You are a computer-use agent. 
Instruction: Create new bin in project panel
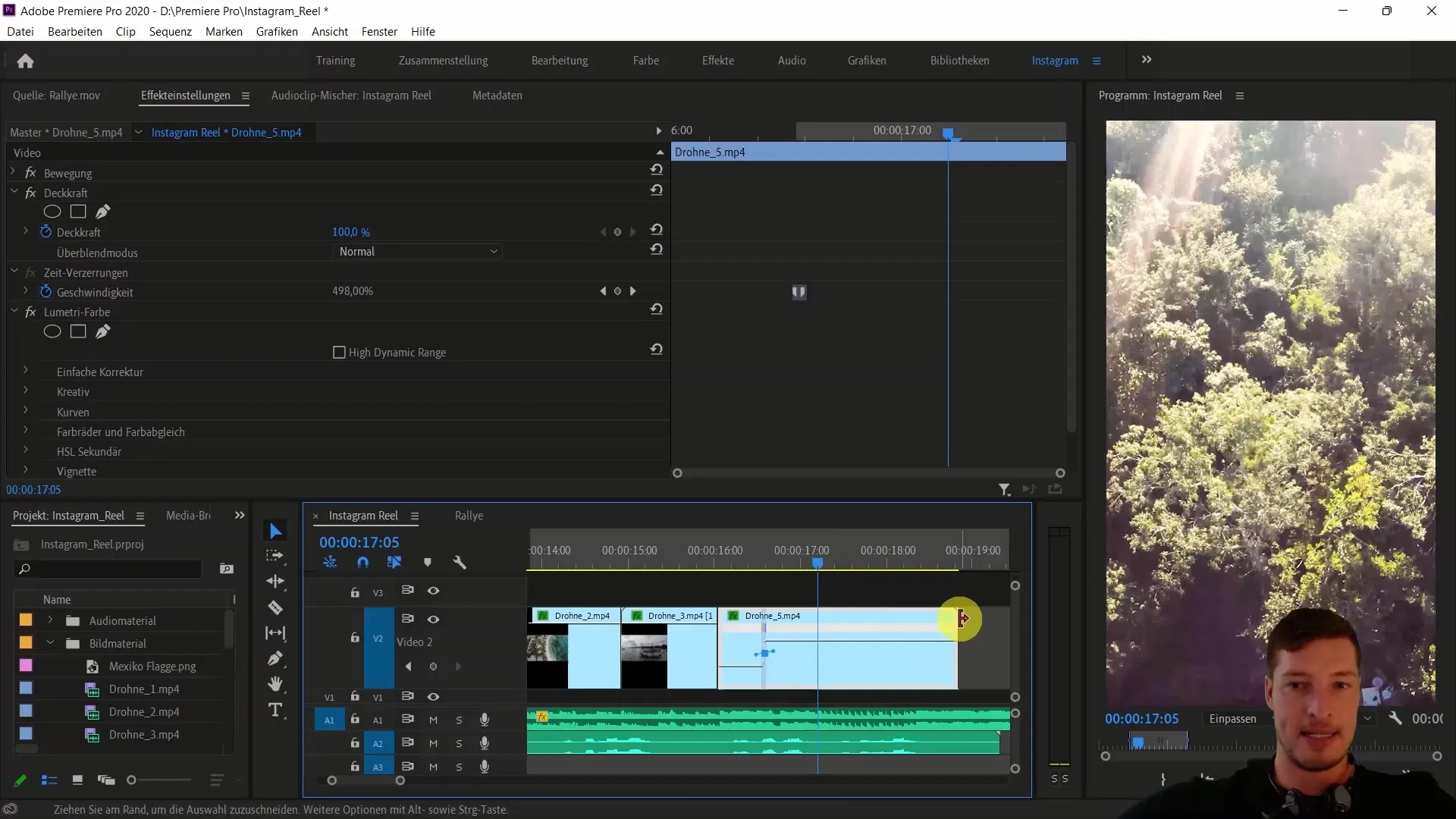click(226, 569)
